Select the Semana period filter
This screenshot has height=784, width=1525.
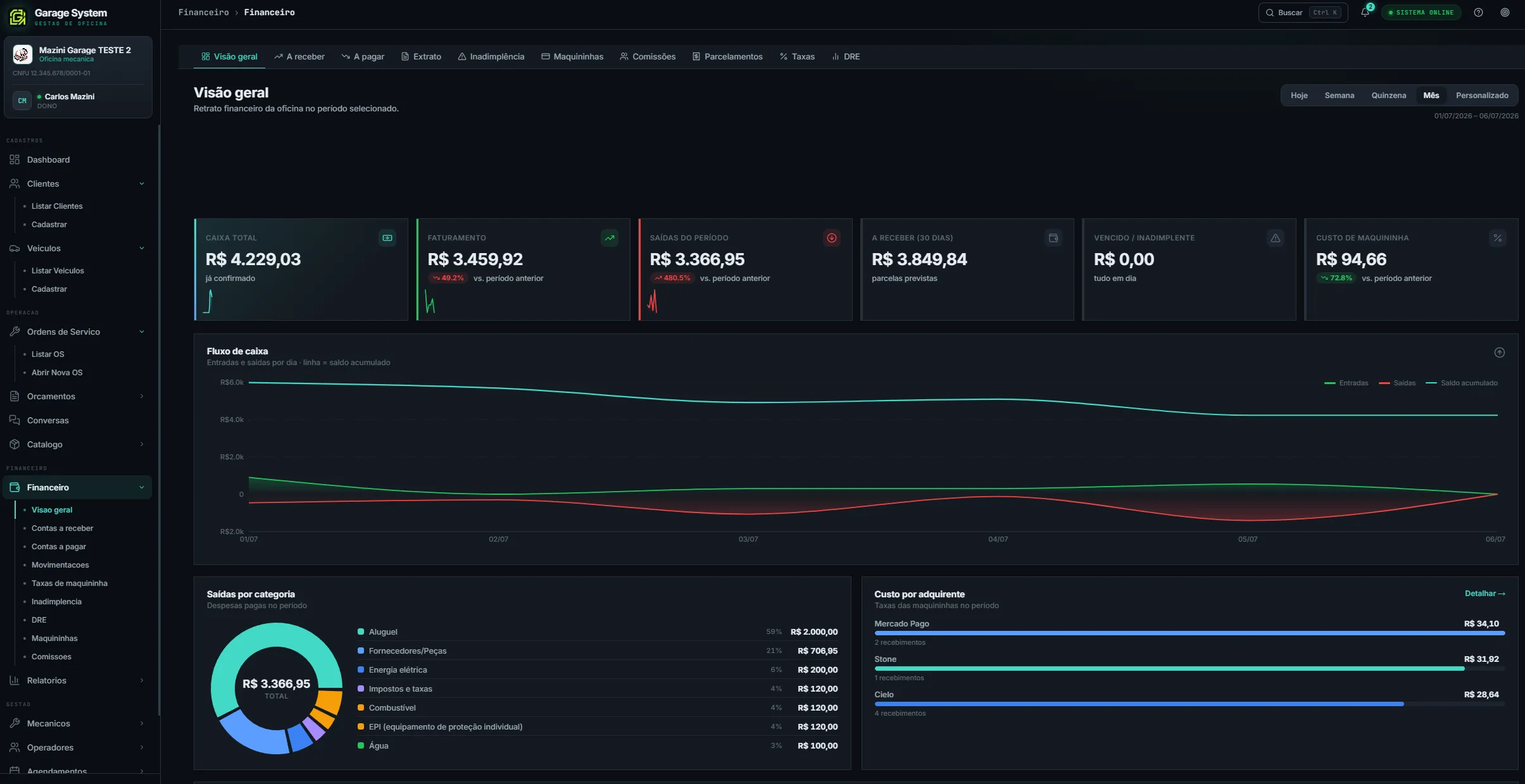[1340, 96]
